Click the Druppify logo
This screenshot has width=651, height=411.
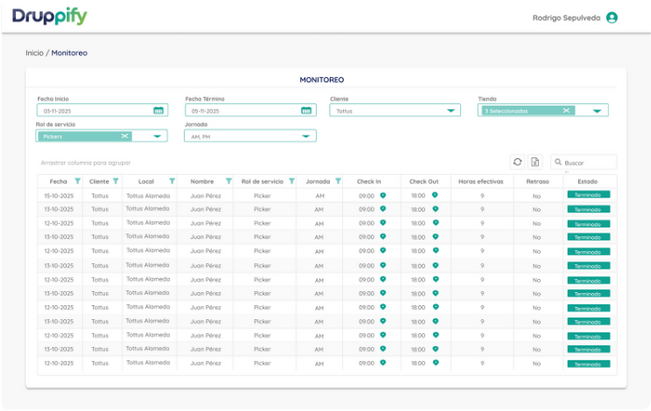[50, 17]
